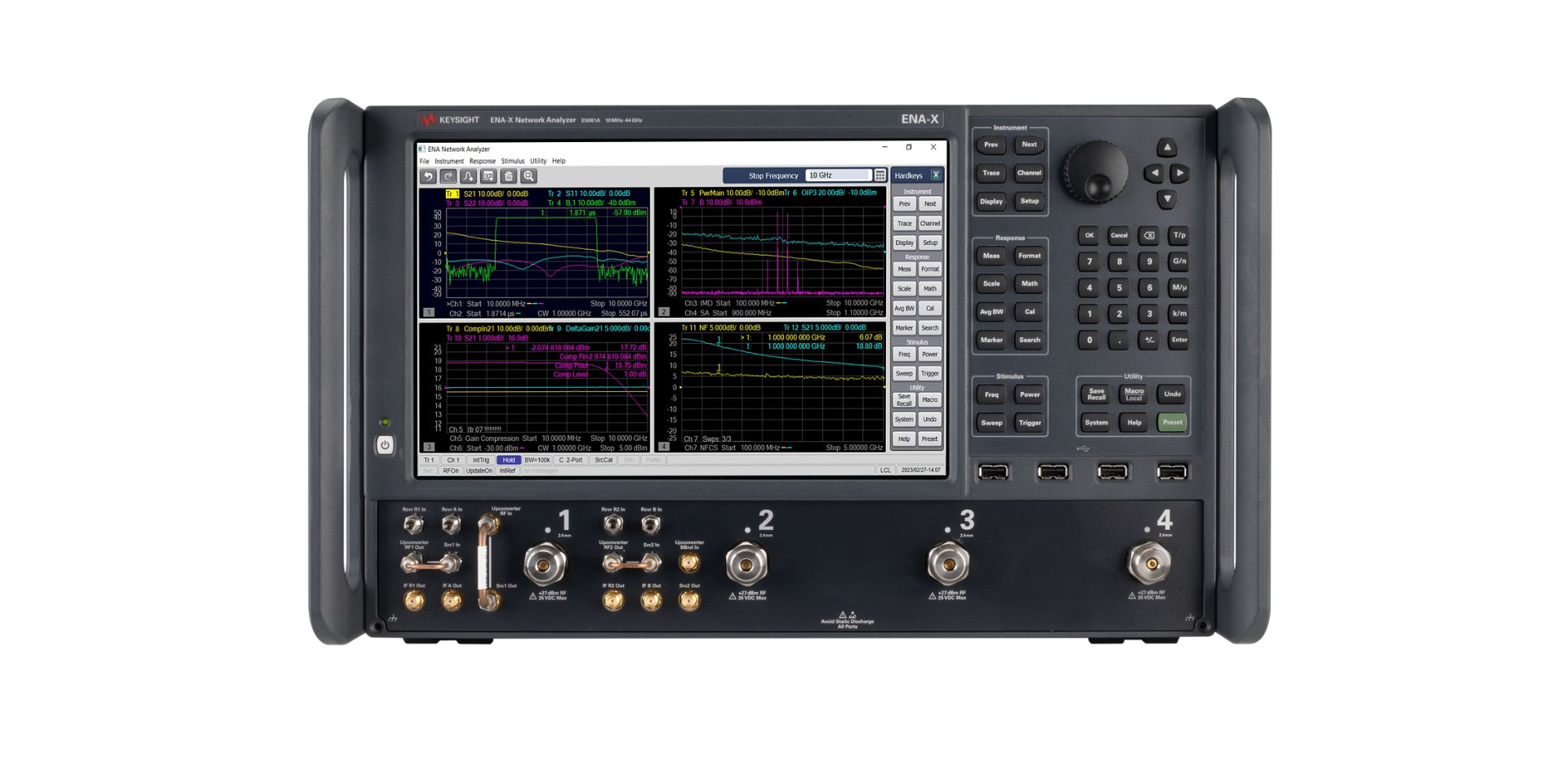Click the on-screen Trace softkey in Hardkeys panel
The height and width of the screenshot is (784, 1568).
(x=904, y=223)
